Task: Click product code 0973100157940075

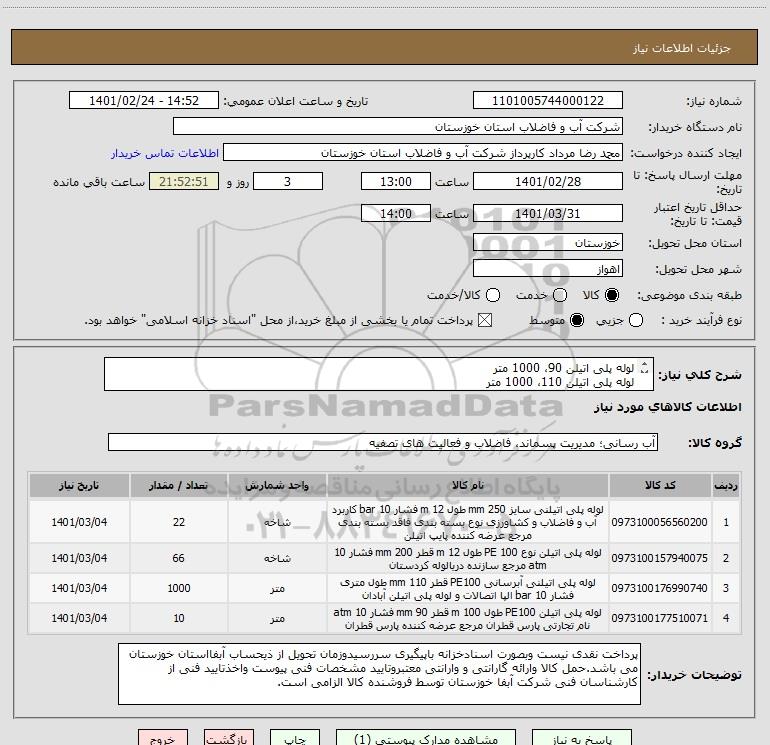Action: 660,558
